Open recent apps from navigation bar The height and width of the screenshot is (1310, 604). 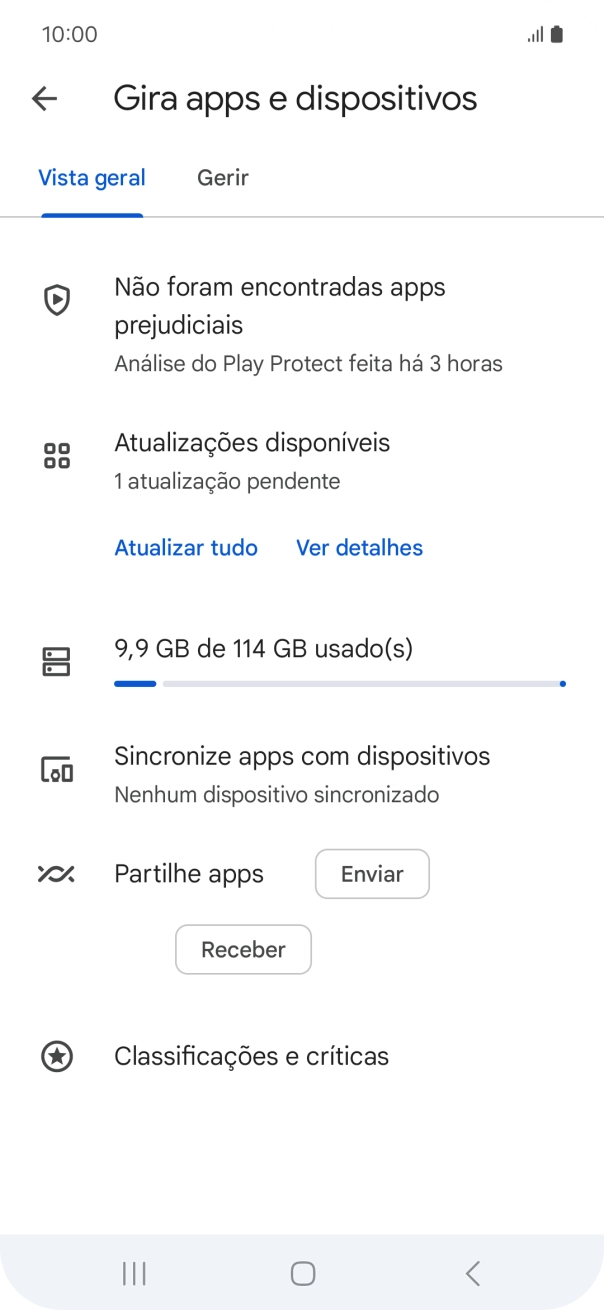coord(134,1273)
